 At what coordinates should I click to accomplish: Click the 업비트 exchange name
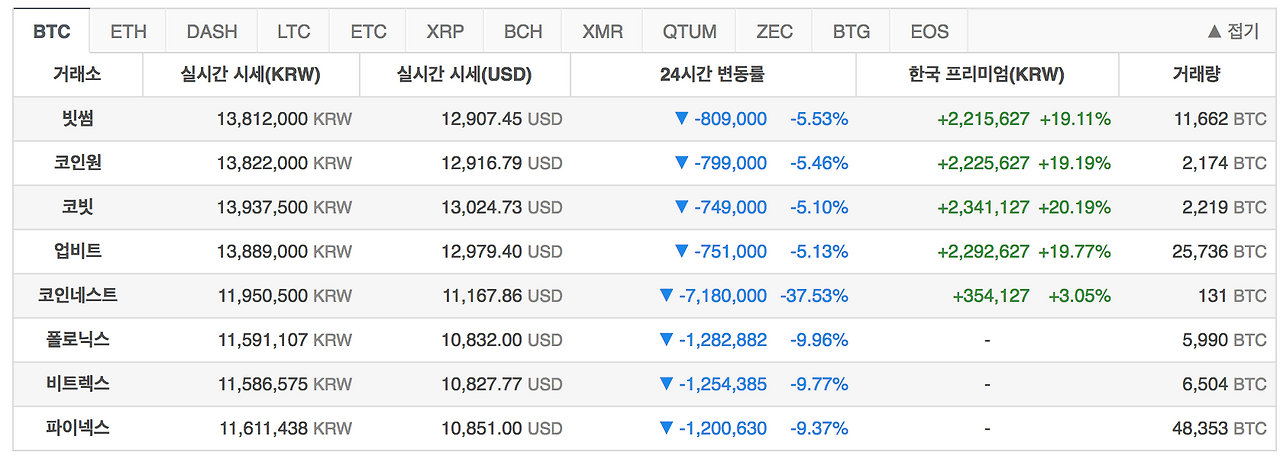pyautogui.click(x=77, y=251)
